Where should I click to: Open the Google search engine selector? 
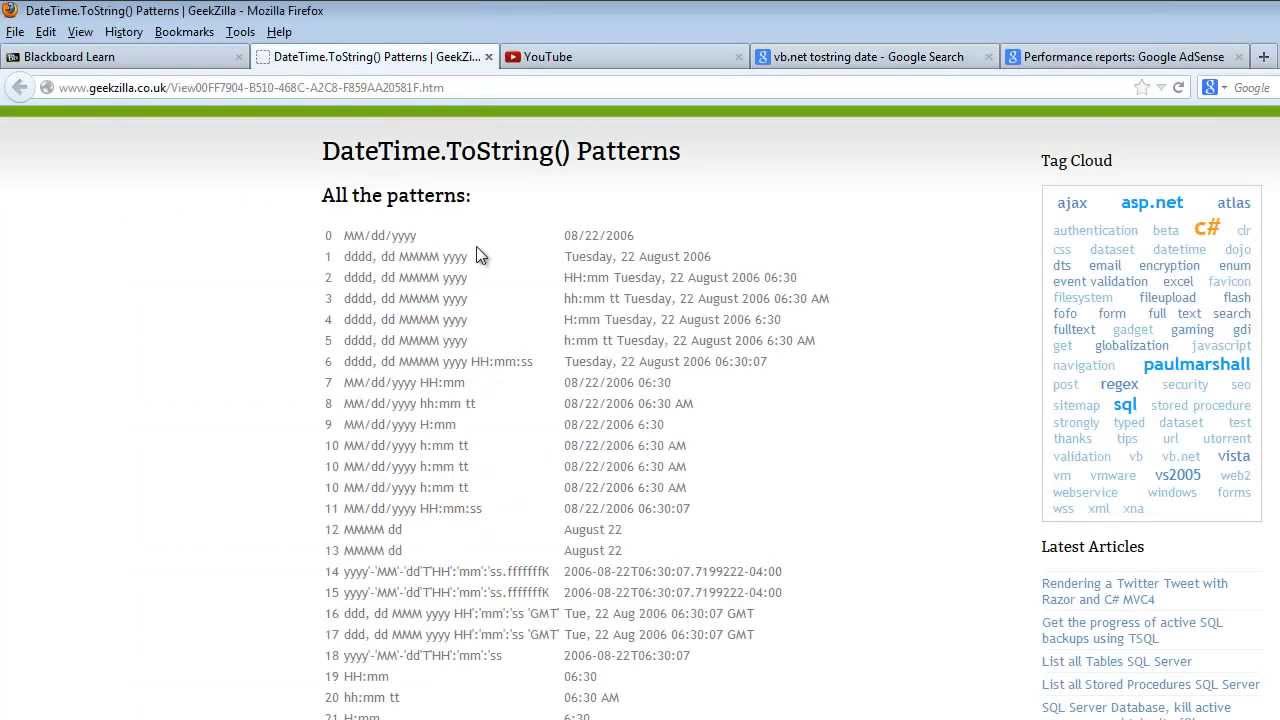pyautogui.click(x=1214, y=88)
